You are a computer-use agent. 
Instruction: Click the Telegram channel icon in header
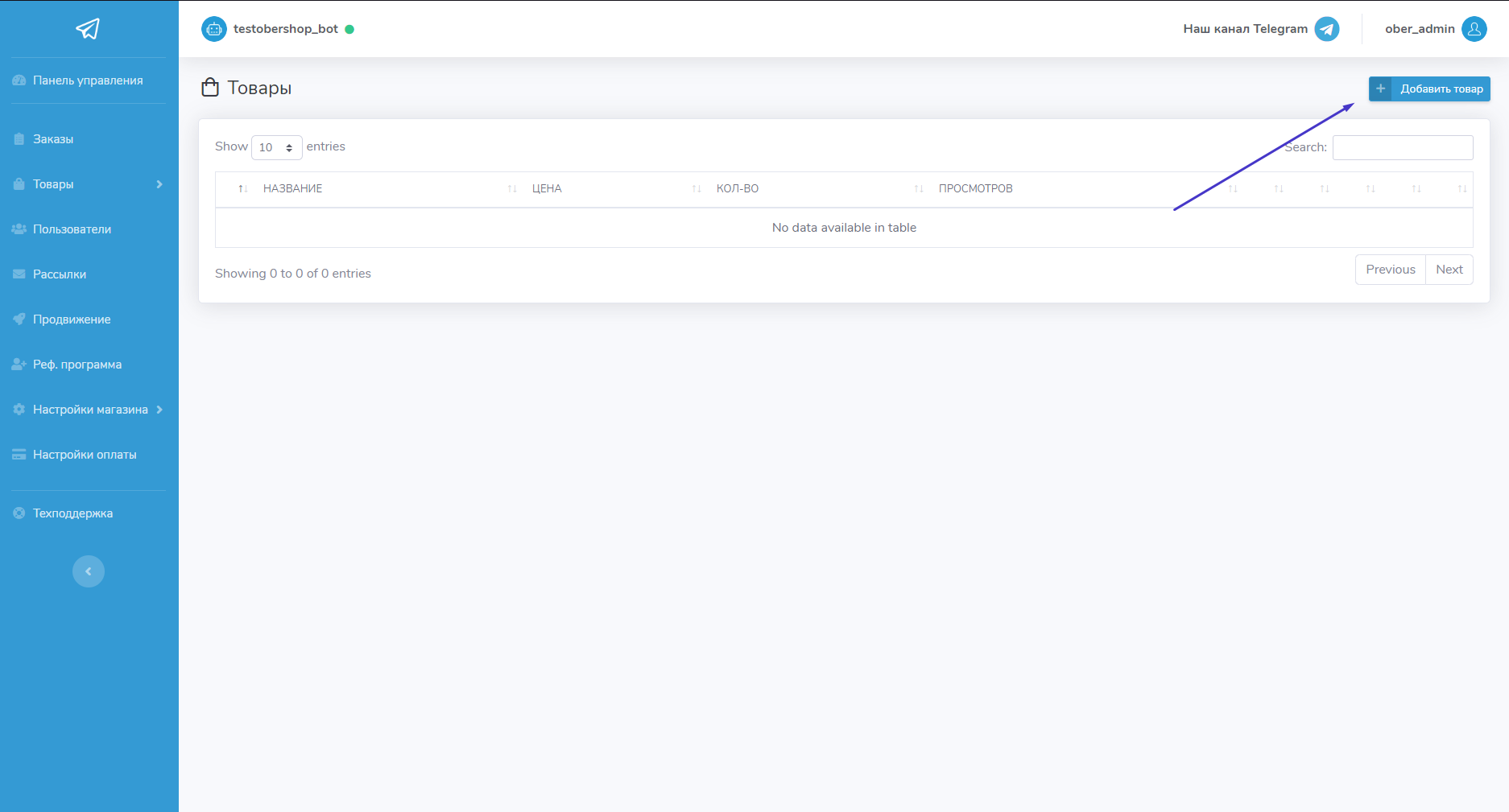point(1326,29)
